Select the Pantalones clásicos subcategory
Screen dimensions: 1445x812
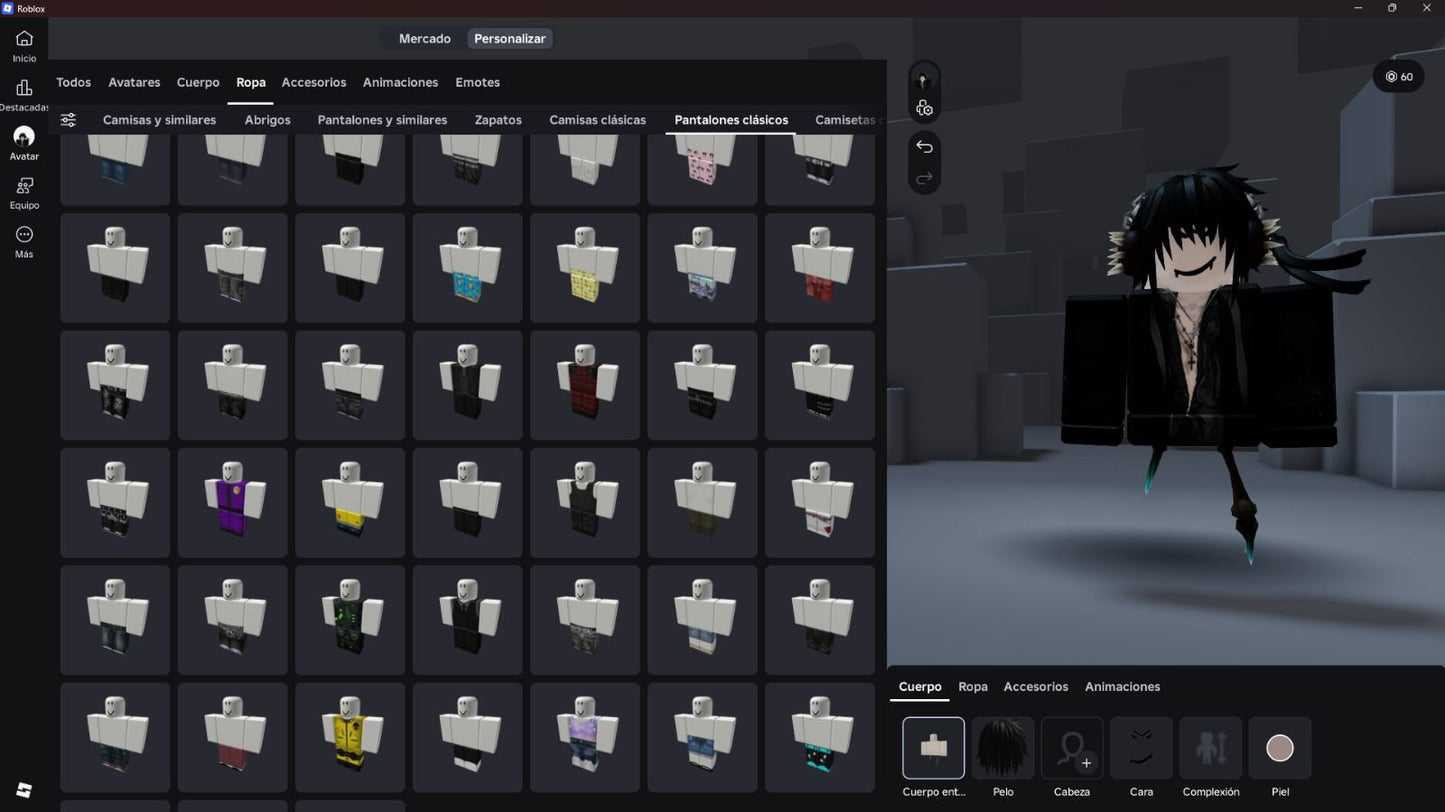731,120
